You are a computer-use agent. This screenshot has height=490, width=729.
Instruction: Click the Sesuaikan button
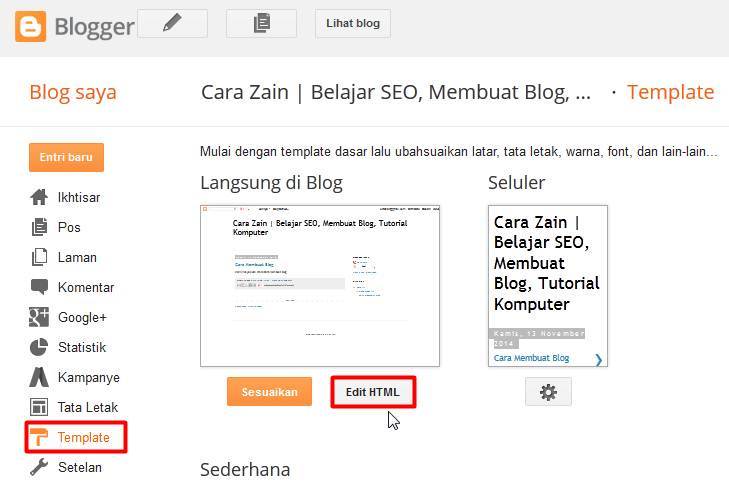270,391
